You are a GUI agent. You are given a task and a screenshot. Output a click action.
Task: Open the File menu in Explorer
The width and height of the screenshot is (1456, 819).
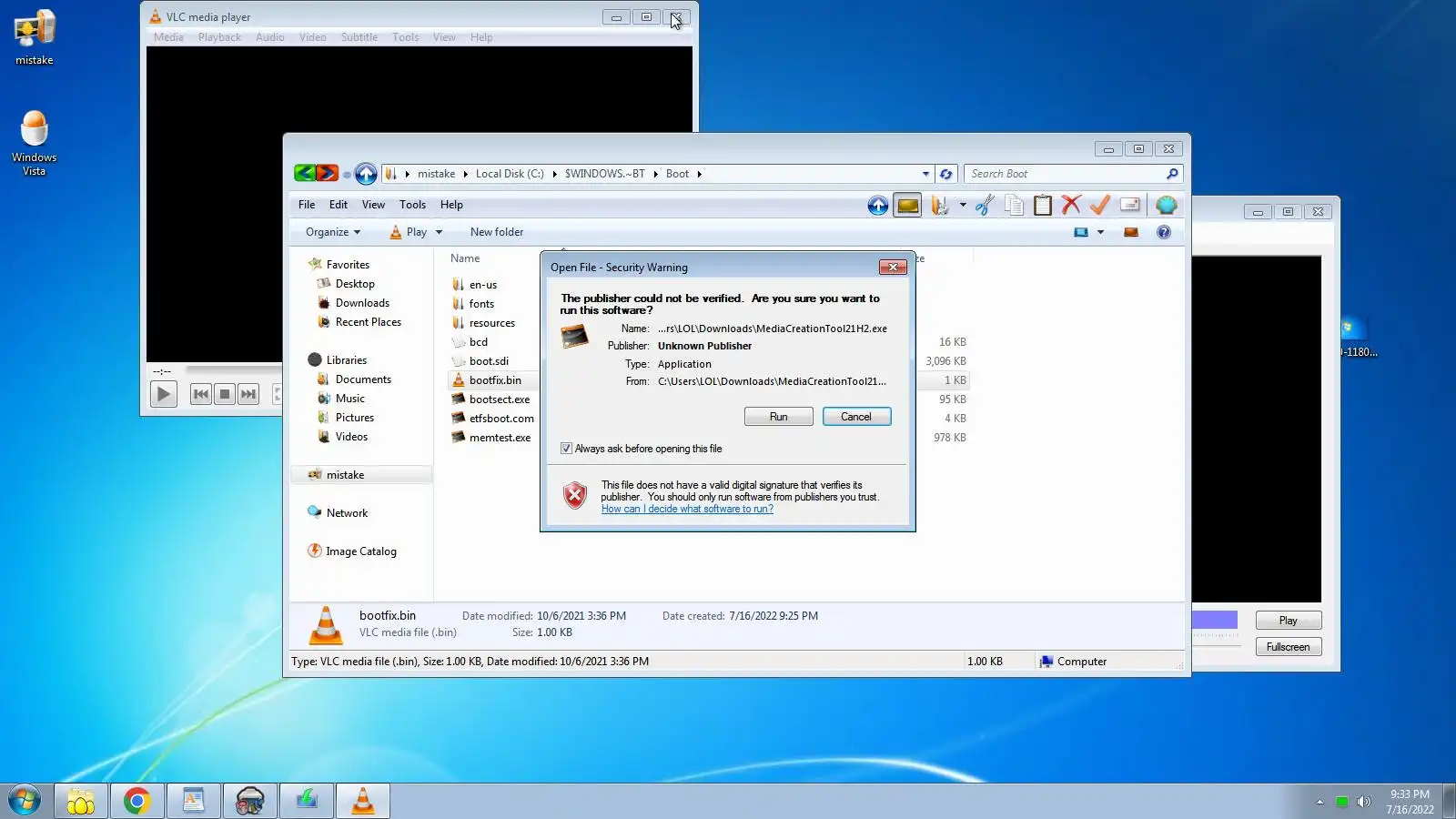click(x=307, y=205)
